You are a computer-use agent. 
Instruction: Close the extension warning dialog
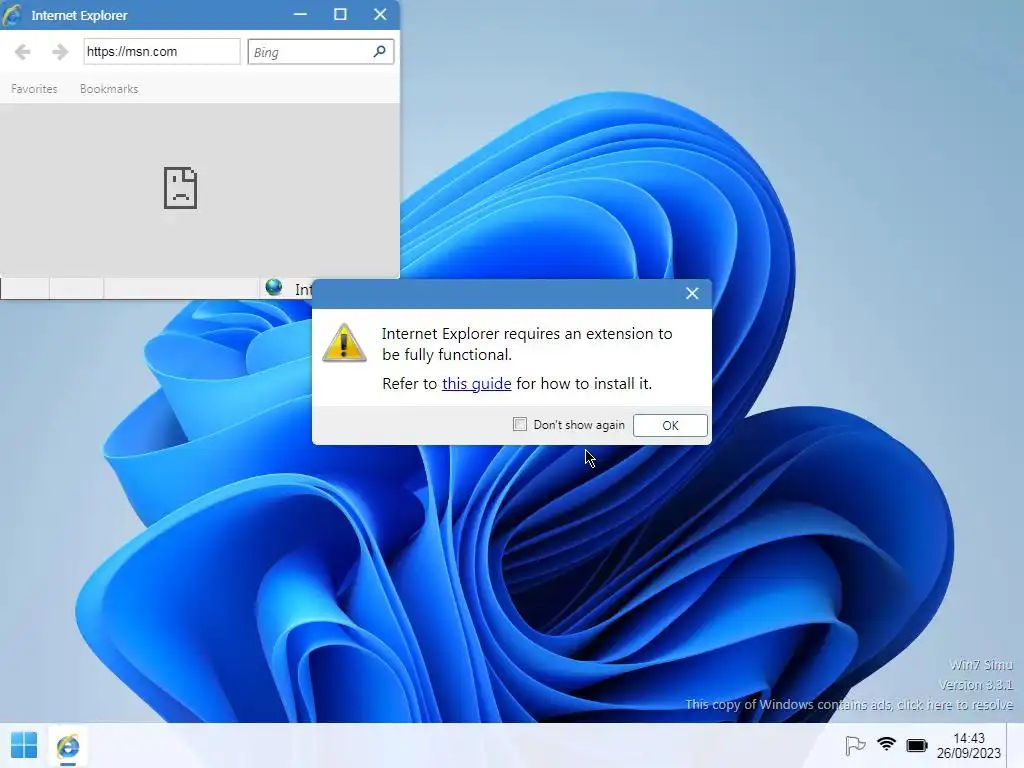[x=692, y=294]
